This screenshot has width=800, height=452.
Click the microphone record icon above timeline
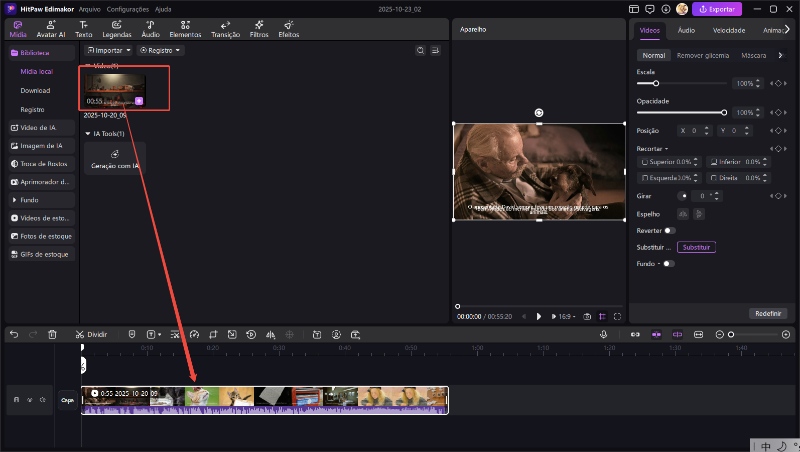(x=603, y=334)
